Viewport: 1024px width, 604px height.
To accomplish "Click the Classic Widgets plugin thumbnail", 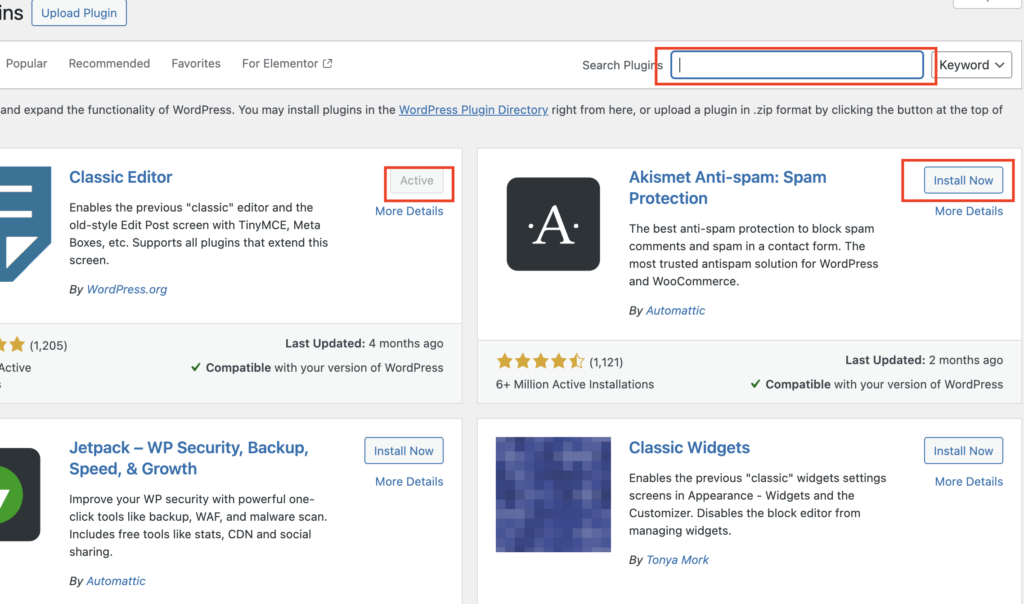I will (x=553, y=494).
